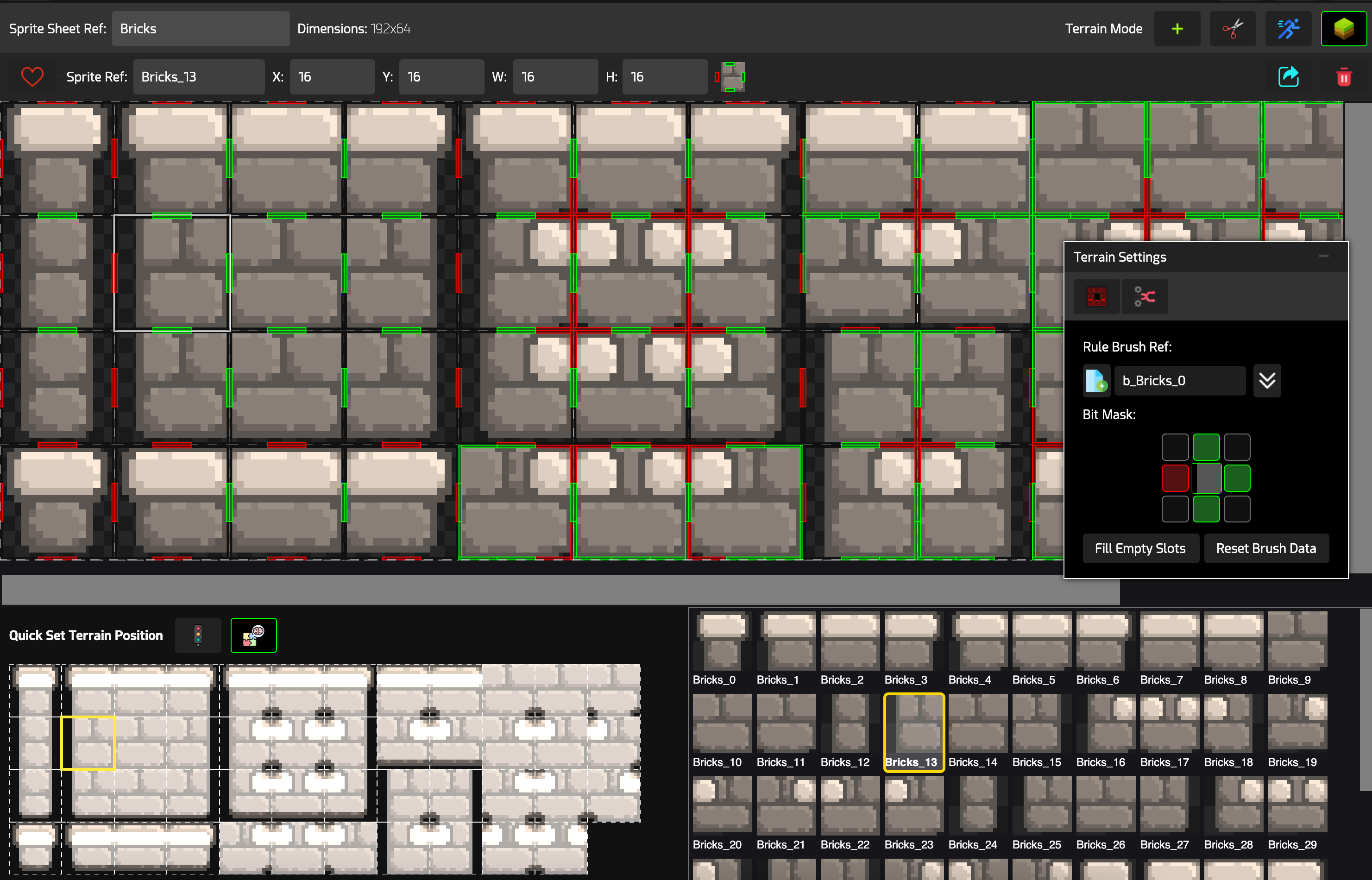Screen dimensions: 1372x880
Task: Click the blue share export icon
Action: [x=1289, y=76]
